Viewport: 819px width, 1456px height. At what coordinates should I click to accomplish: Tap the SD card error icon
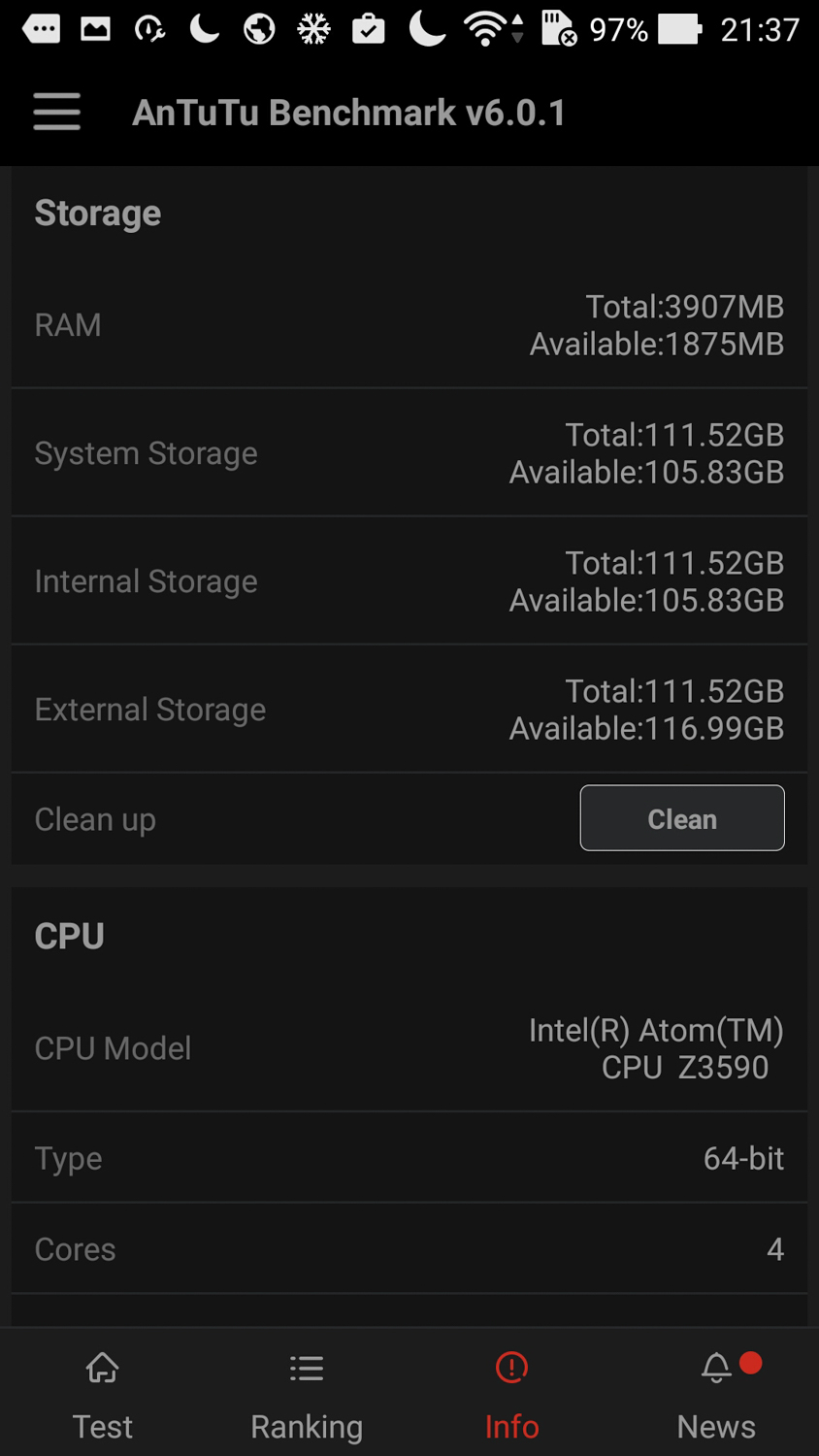558,29
